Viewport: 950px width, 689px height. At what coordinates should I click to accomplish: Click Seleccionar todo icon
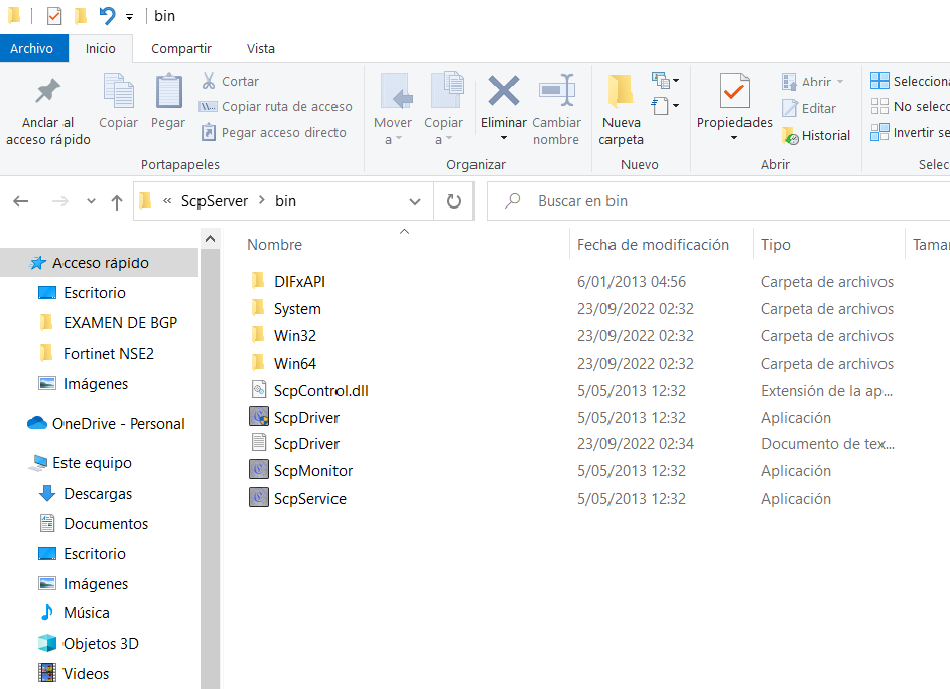tap(880, 81)
